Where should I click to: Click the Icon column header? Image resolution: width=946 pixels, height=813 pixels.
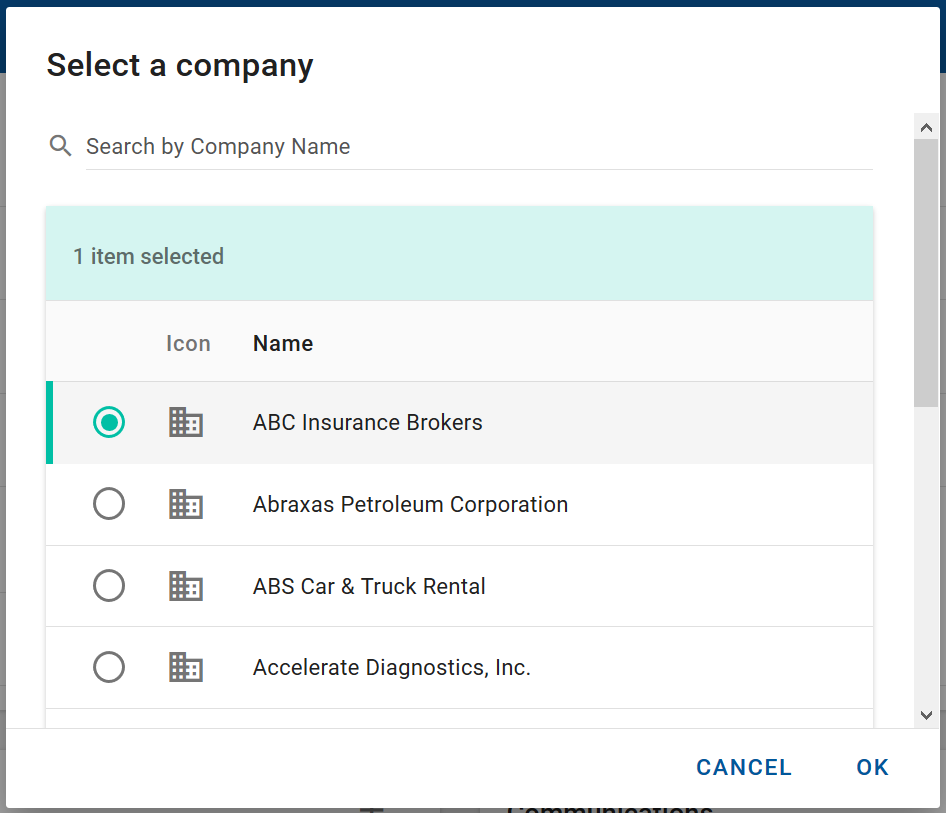click(x=188, y=344)
